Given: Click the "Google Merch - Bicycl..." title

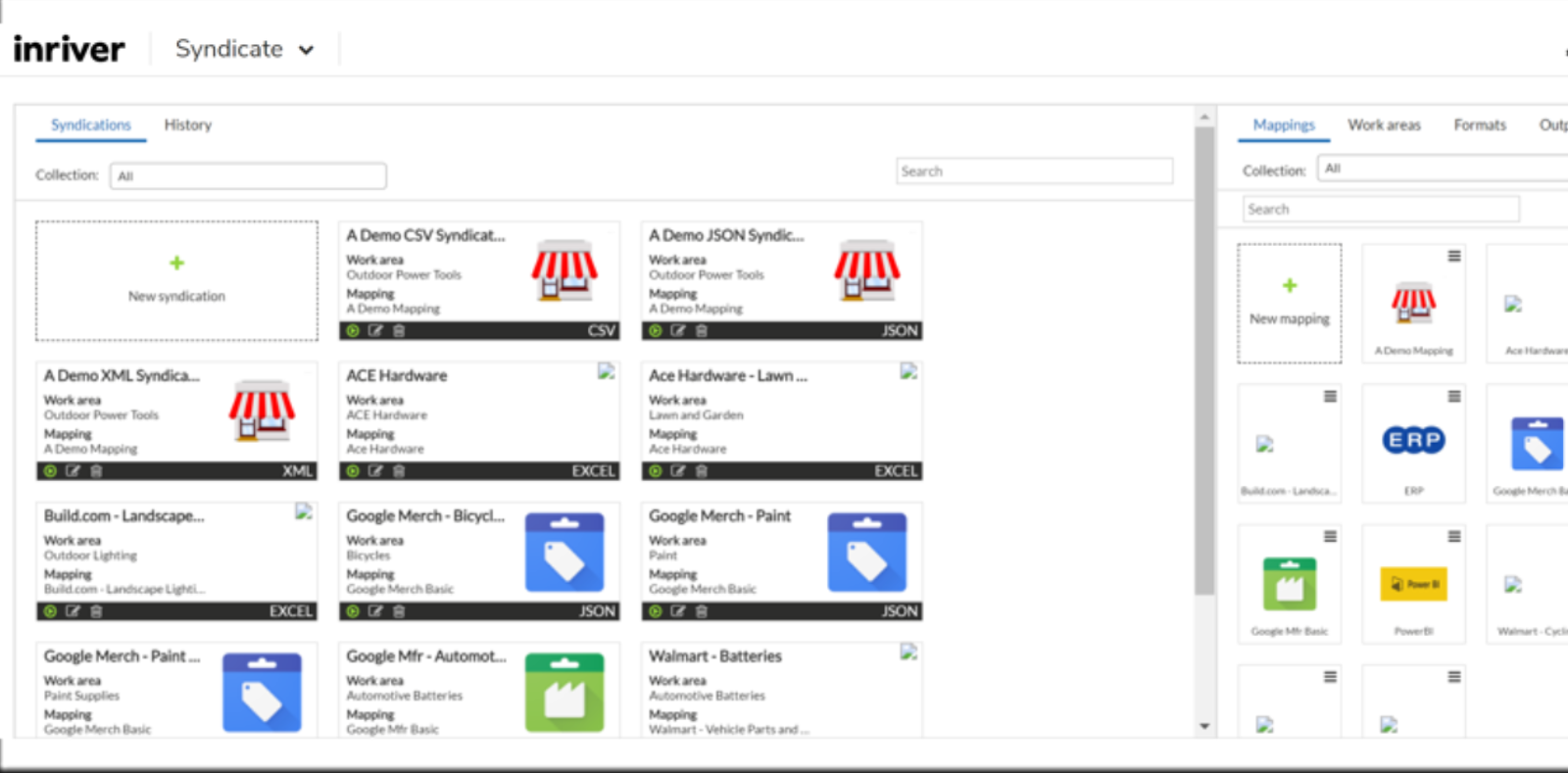Looking at the screenshot, I should click(425, 516).
